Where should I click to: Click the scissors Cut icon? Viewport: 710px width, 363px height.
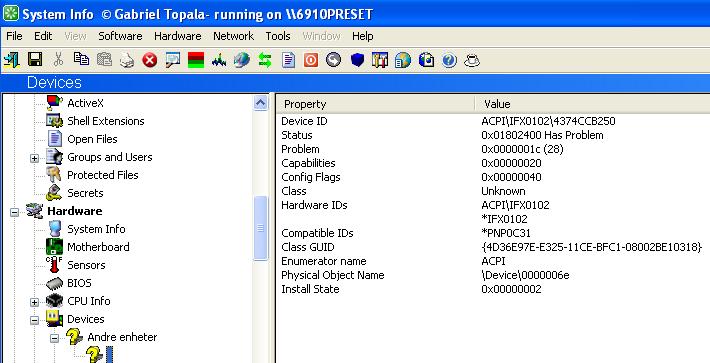[x=58, y=60]
